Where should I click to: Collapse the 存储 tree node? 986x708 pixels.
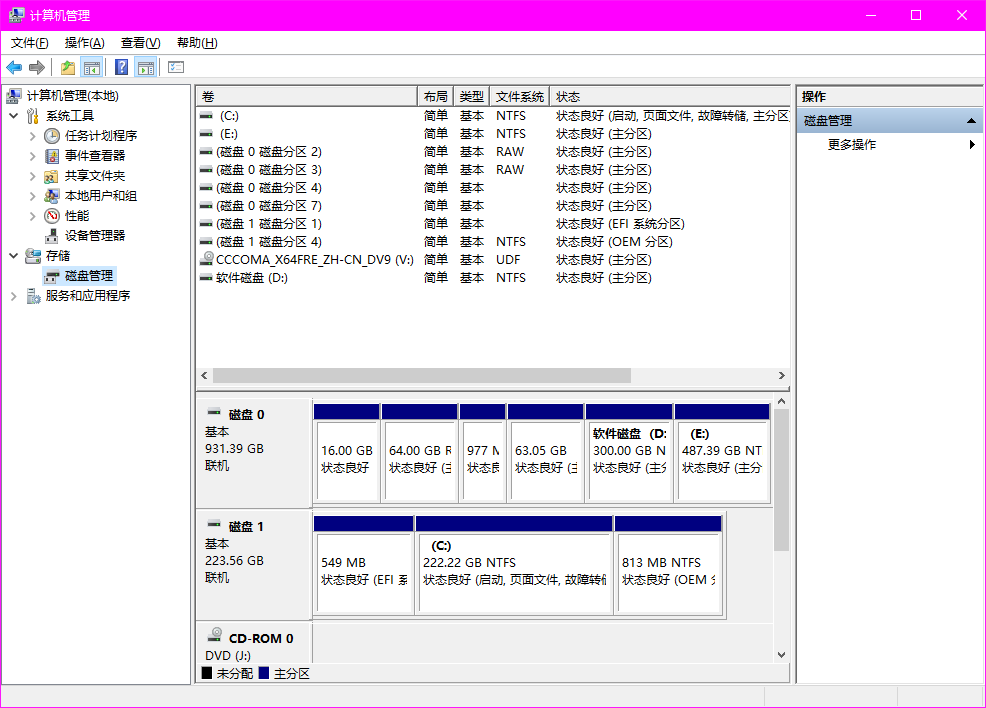pos(14,256)
